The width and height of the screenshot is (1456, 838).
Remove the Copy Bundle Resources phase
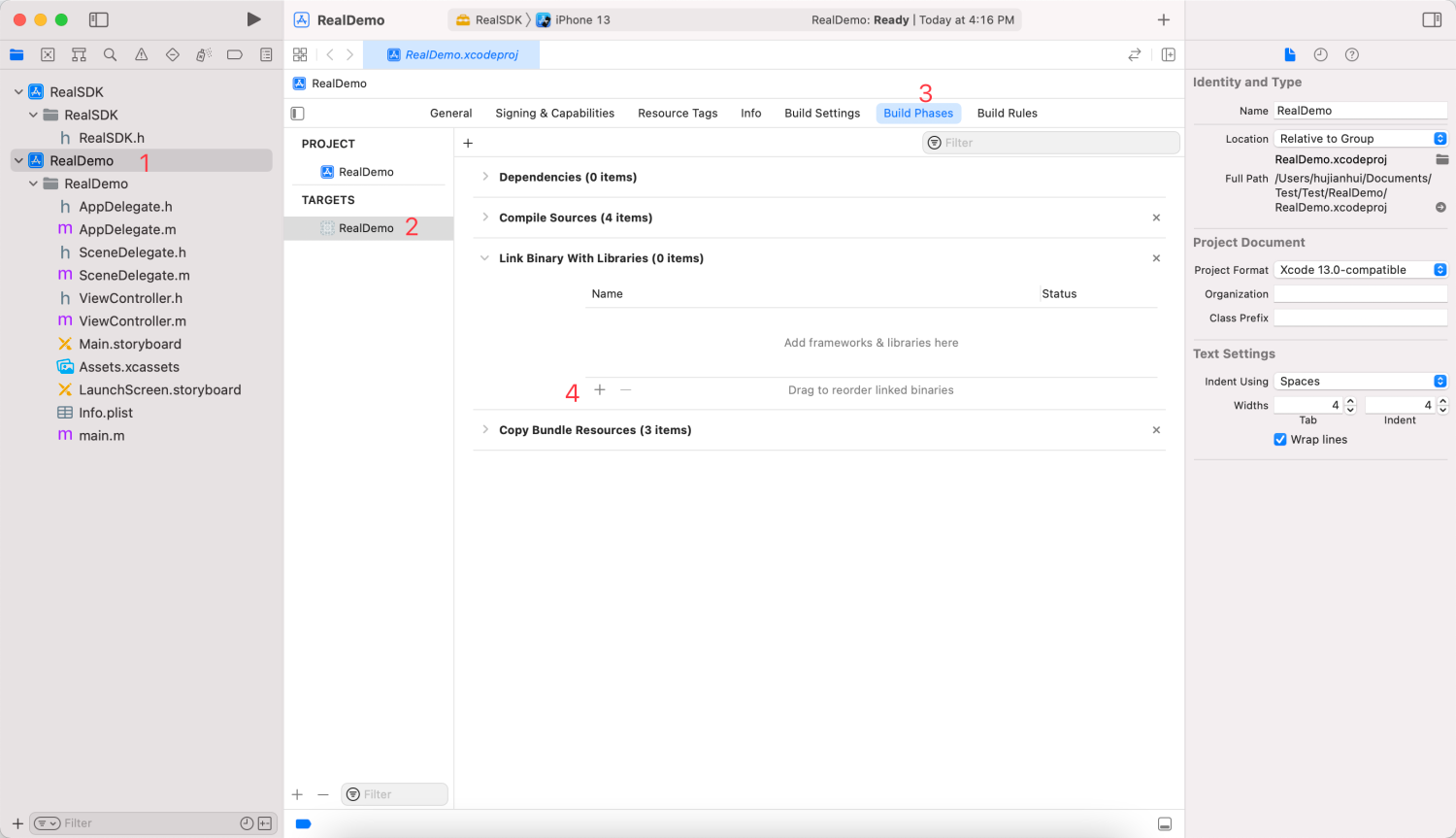1156,430
